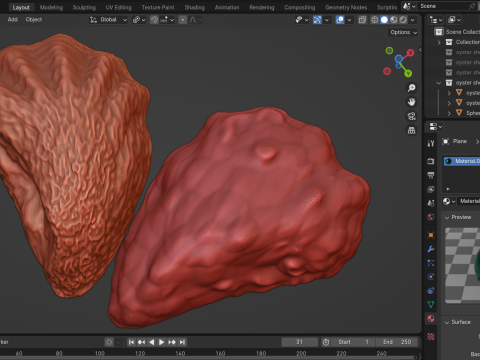This screenshot has width=480, height=360.
Task: Switch to the UV Editing workspace tab
Action: 118,7
